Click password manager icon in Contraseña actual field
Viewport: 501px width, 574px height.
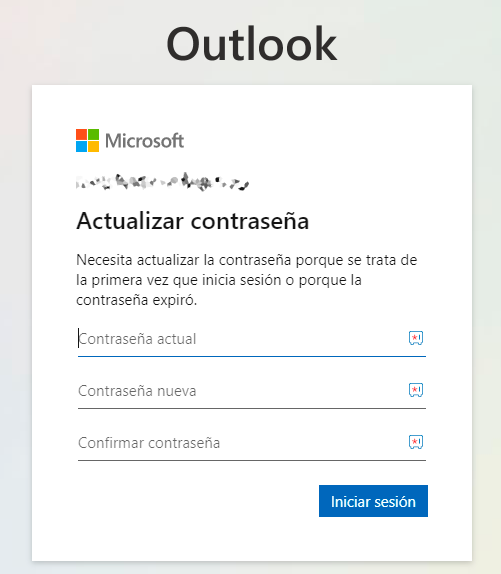click(x=416, y=338)
